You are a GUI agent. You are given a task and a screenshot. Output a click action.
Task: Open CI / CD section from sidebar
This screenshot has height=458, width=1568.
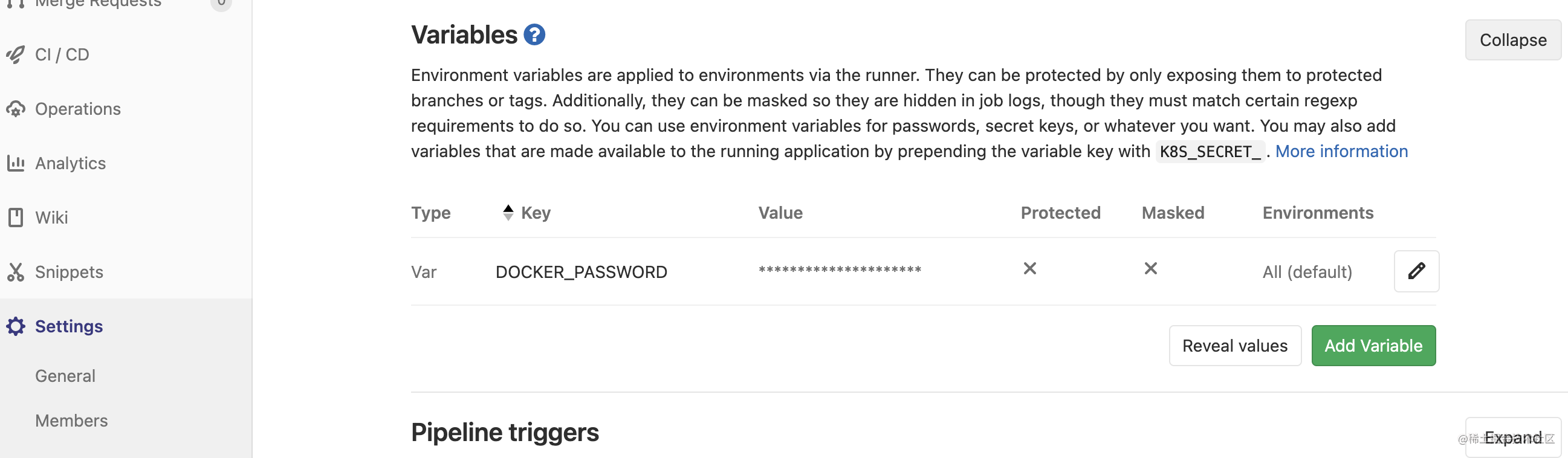pyautogui.click(x=61, y=54)
